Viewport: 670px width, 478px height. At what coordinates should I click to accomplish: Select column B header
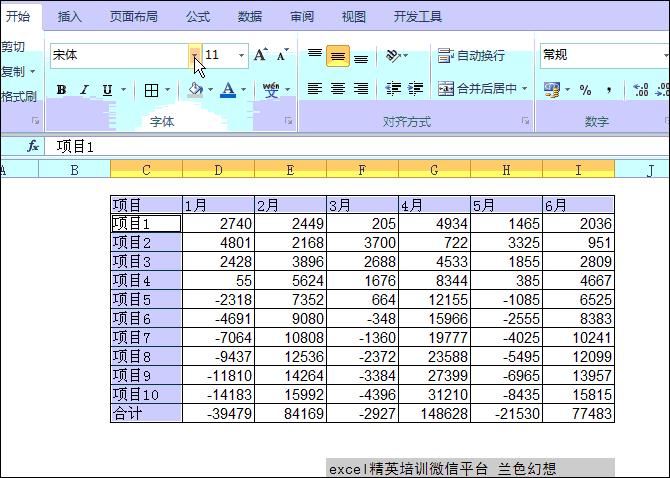tap(74, 169)
